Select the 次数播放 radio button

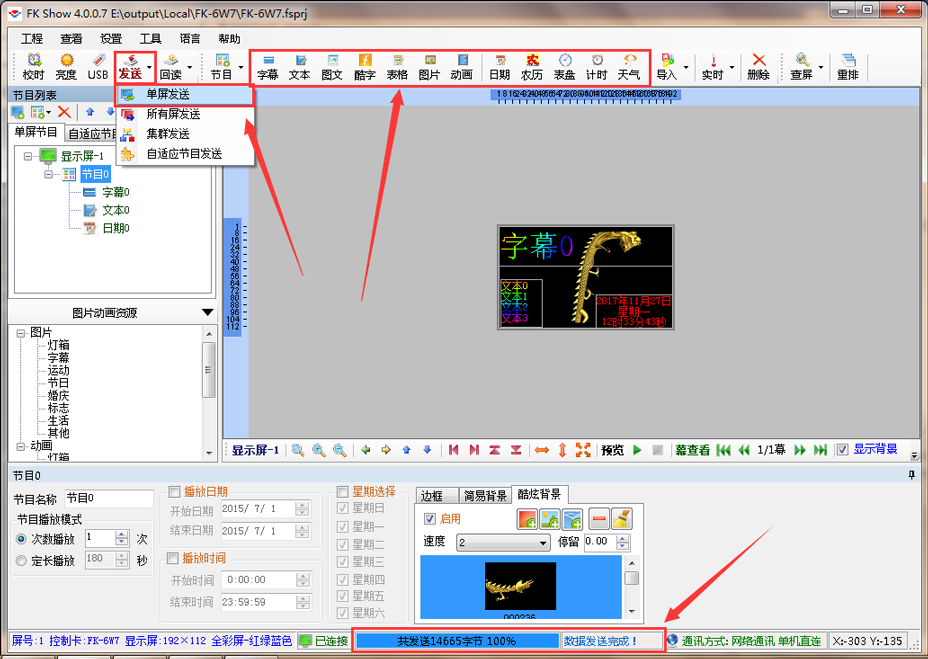(21, 539)
